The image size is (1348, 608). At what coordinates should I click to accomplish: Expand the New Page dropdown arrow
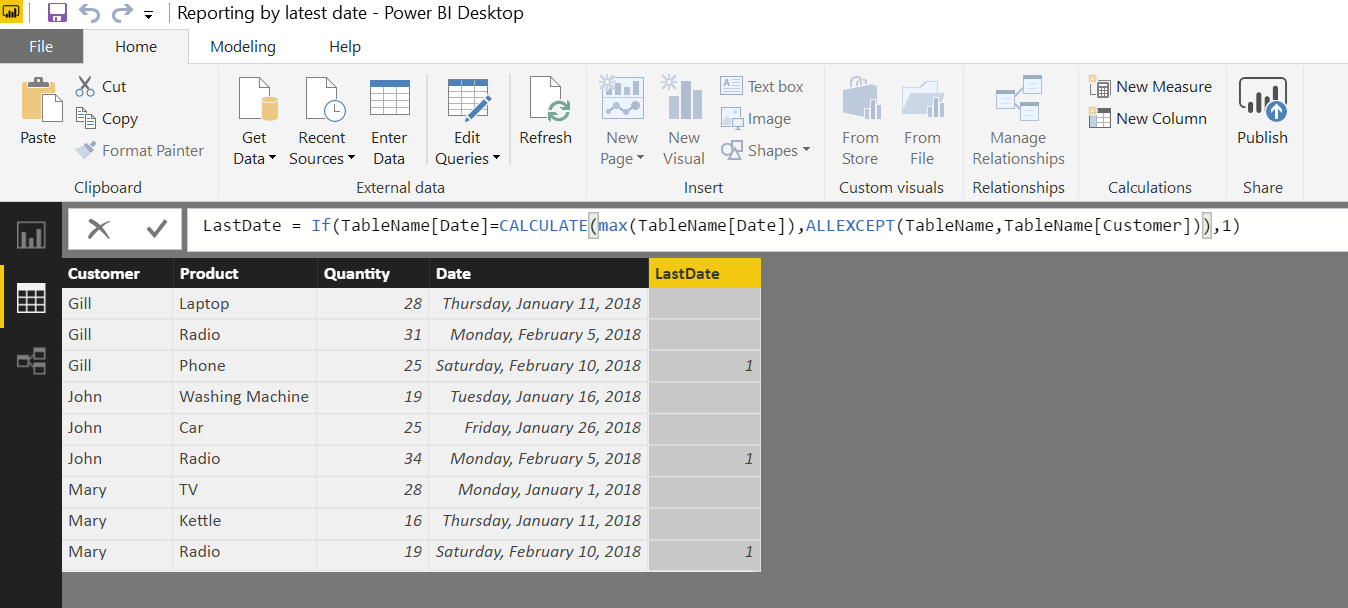tap(640, 159)
